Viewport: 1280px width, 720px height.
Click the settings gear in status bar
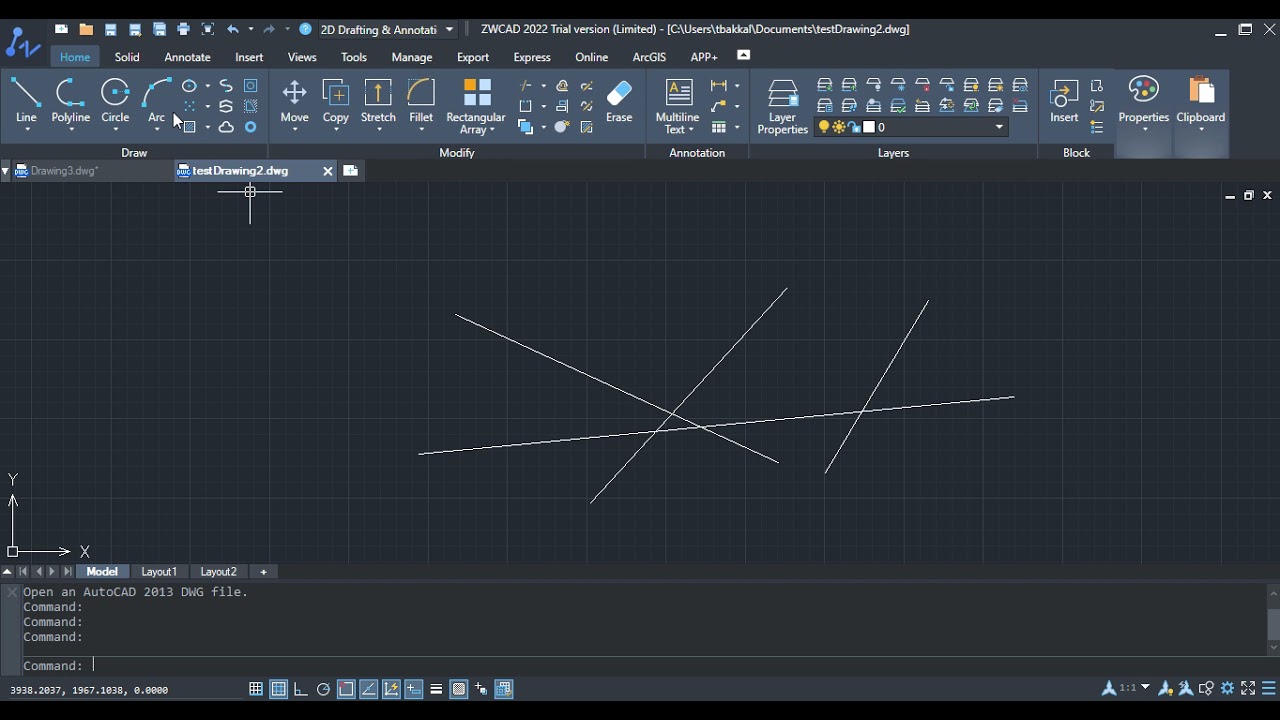coord(1228,688)
